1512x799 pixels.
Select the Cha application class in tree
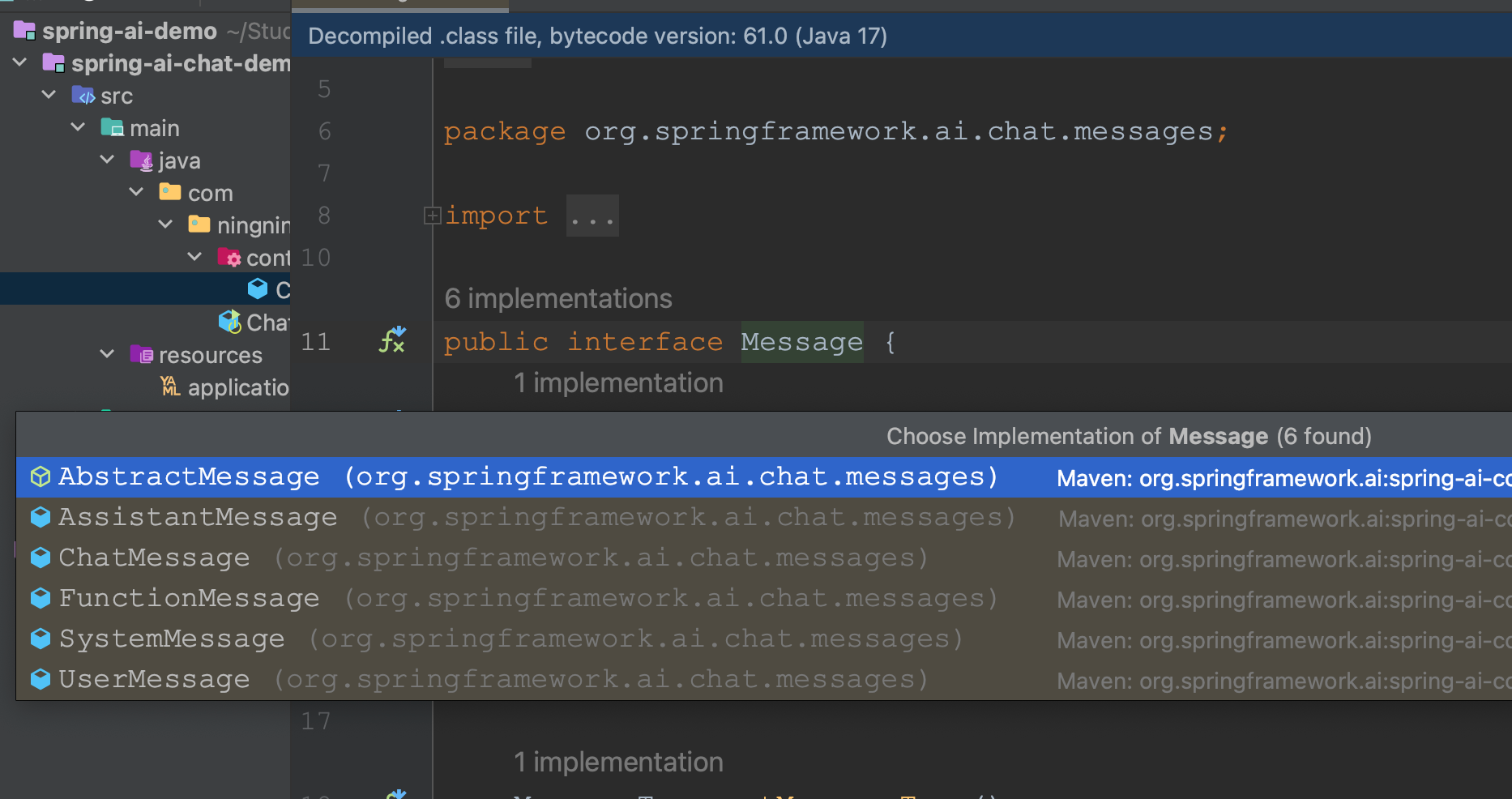click(268, 323)
